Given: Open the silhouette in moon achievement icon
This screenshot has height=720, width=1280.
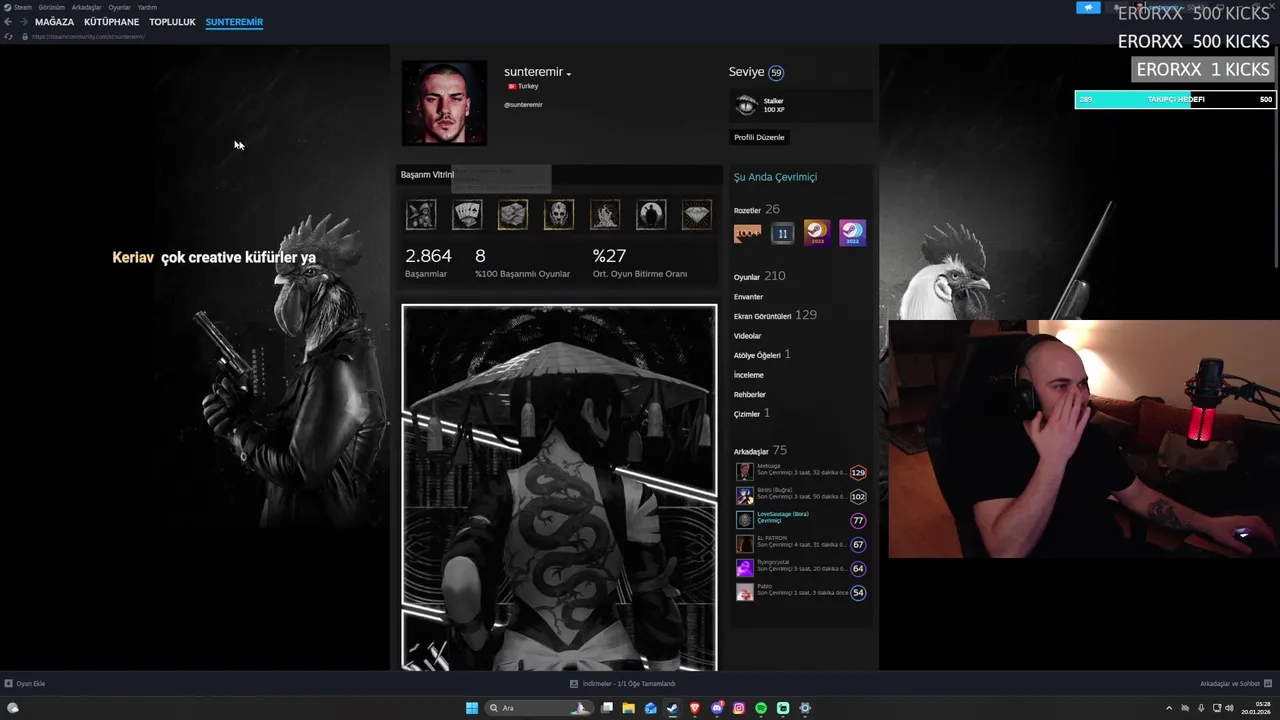Looking at the screenshot, I should click(x=651, y=214).
